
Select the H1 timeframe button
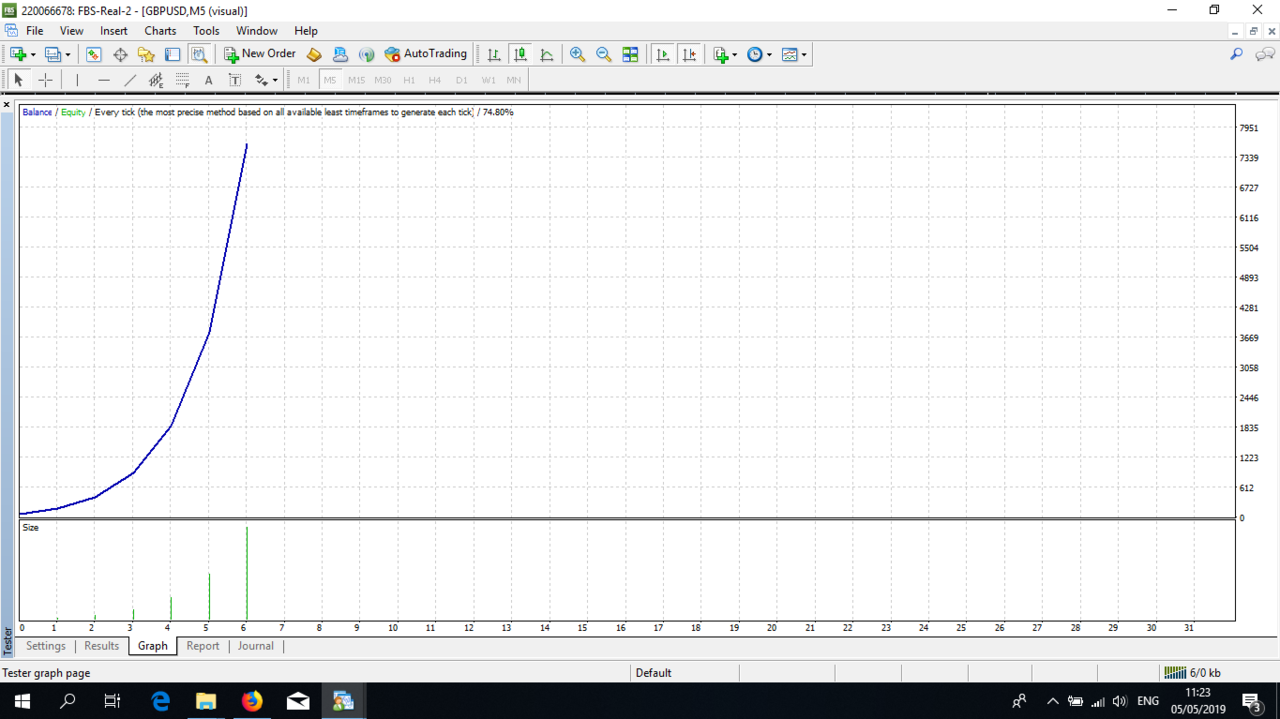click(x=409, y=80)
